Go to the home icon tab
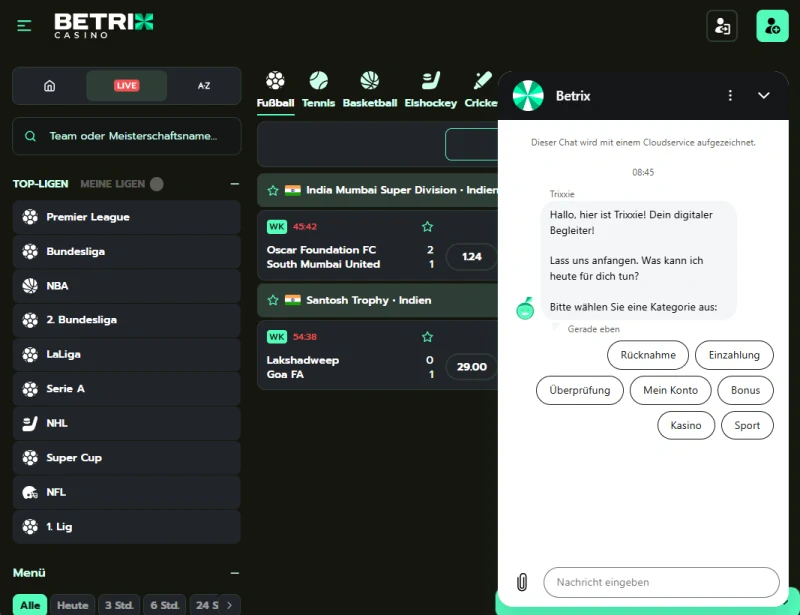The width and height of the screenshot is (800, 615). pyautogui.click(x=49, y=86)
